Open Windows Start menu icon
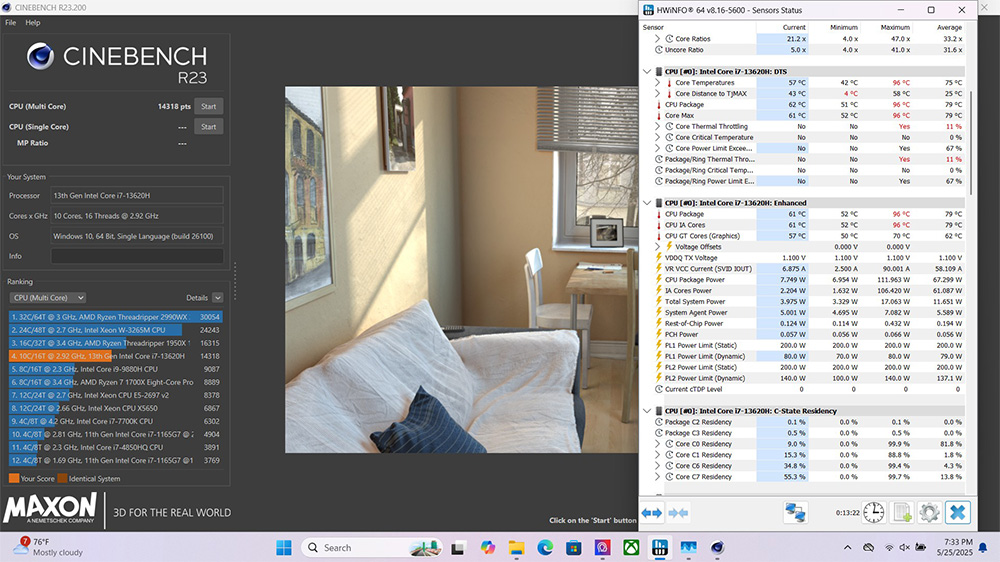The image size is (1000, 562). tap(284, 547)
